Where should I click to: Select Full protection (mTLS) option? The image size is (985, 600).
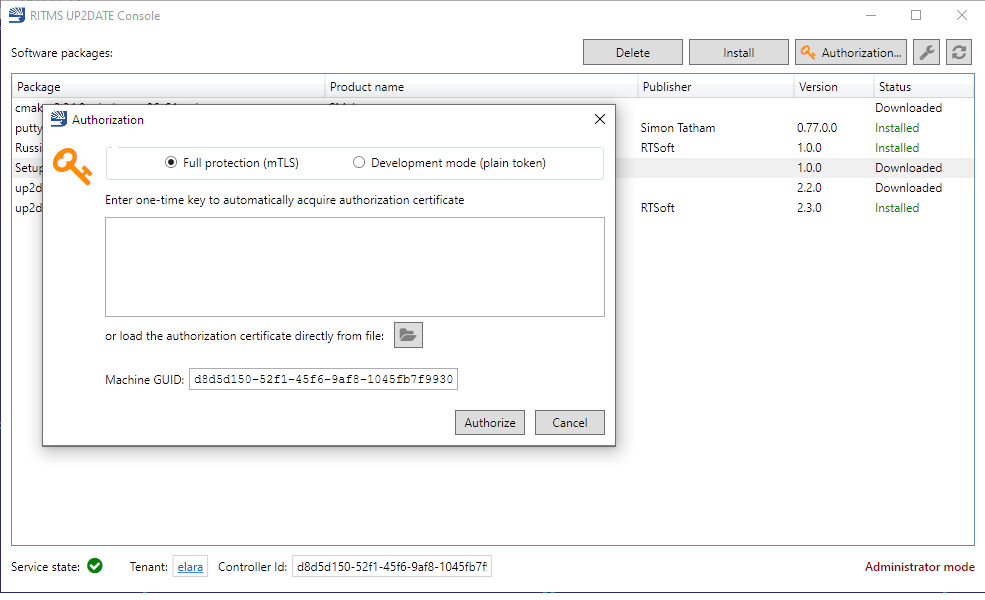pyautogui.click(x=171, y=163)
